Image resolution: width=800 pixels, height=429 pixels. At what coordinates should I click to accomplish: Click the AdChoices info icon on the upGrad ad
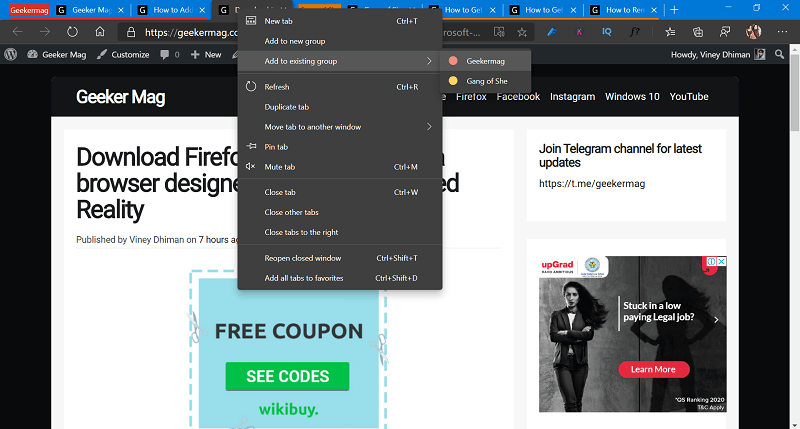(x=711, y=261)
